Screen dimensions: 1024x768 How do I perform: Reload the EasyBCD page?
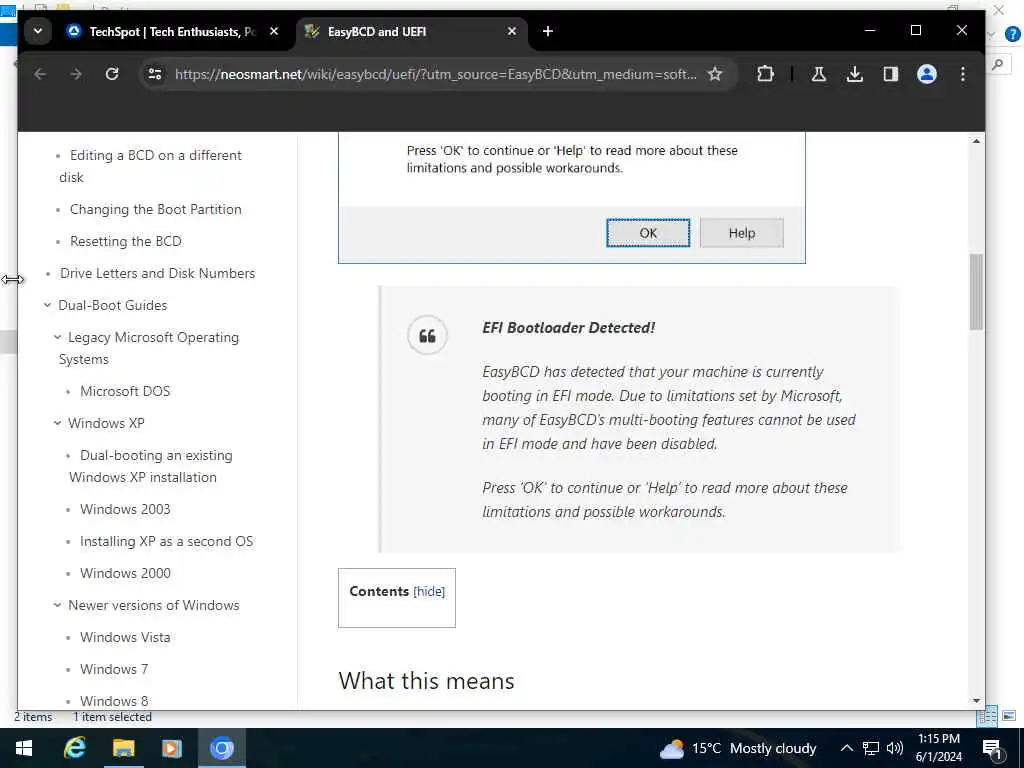click(x=112, y=74)
